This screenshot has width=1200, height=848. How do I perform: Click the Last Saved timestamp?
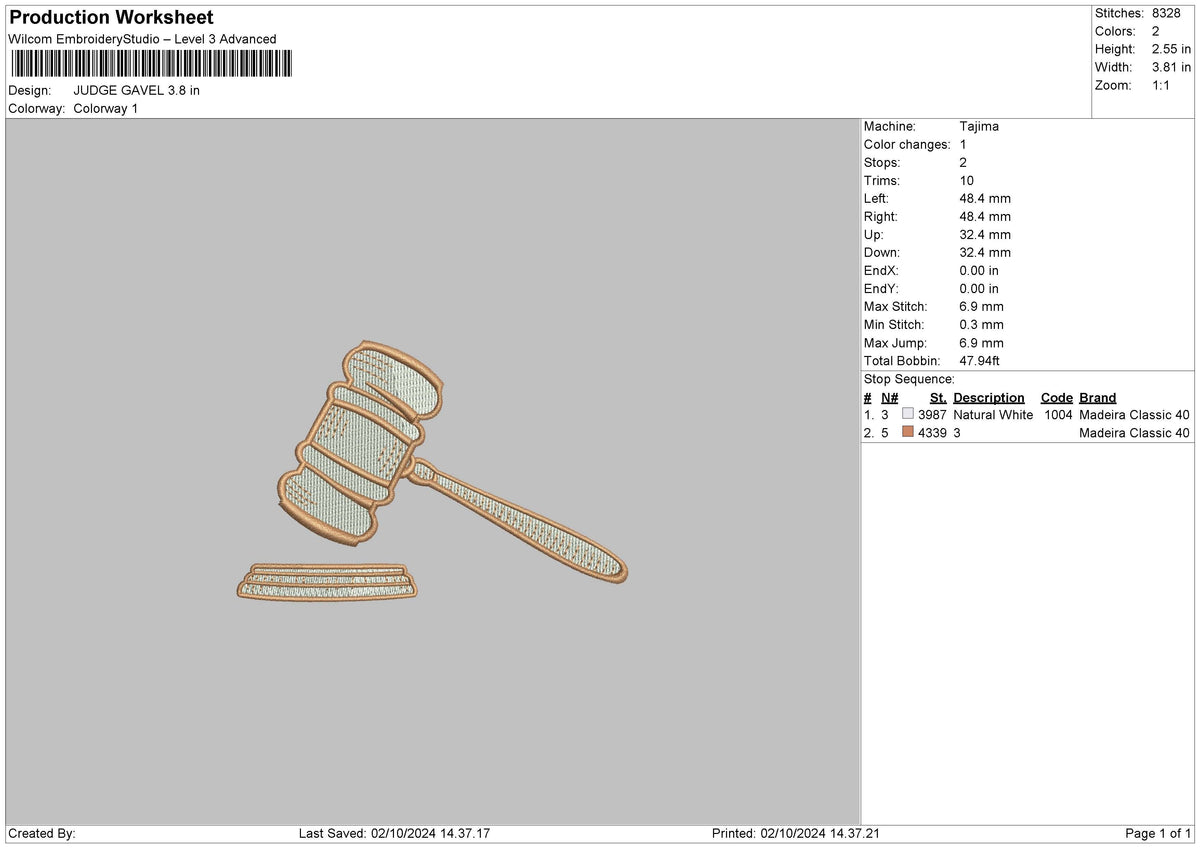point(396,832)
